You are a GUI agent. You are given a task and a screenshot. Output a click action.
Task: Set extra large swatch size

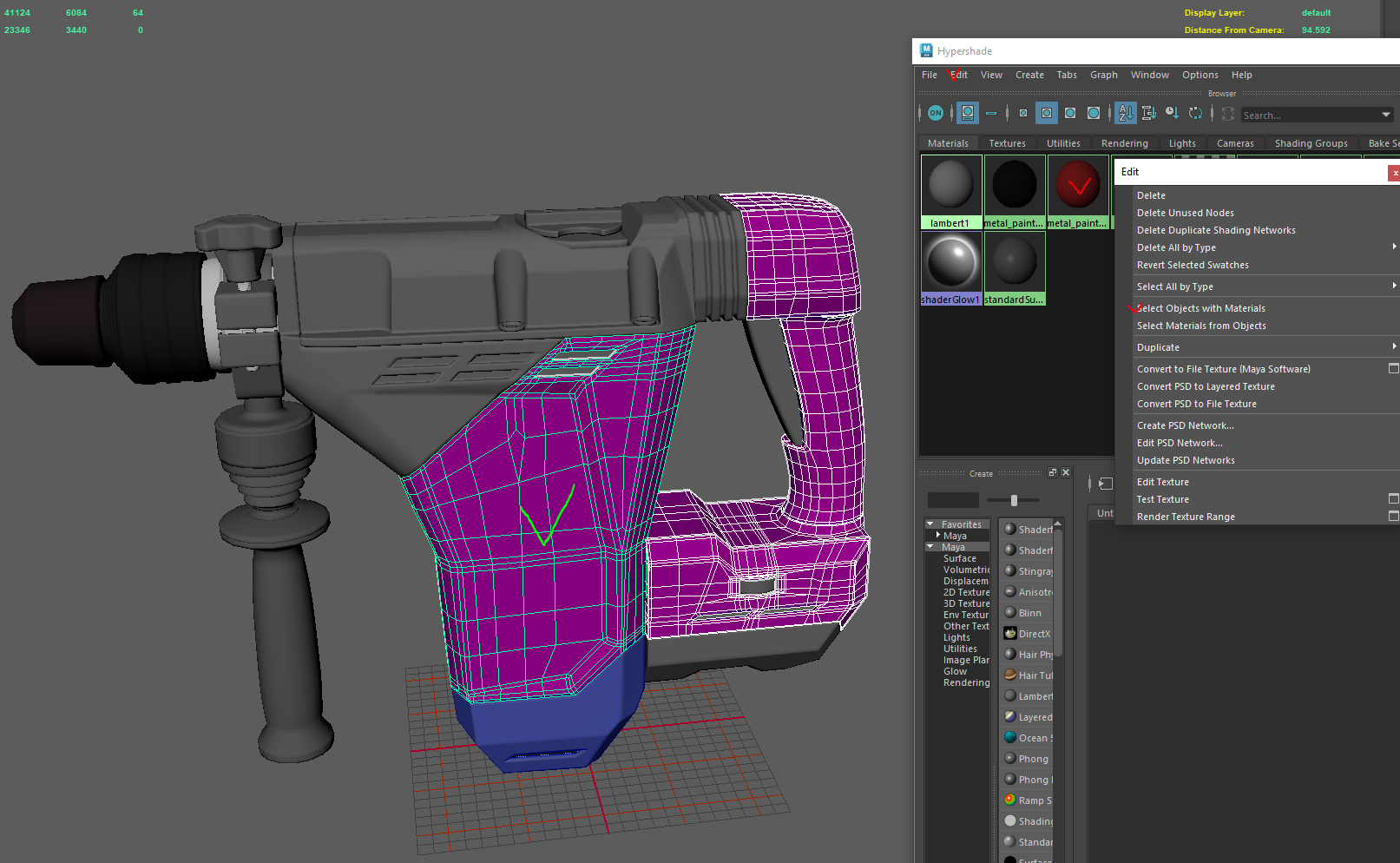pos(1094,113)
